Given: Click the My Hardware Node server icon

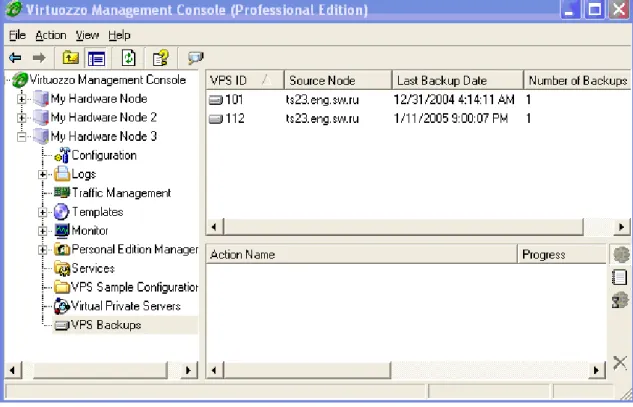Looking at the screenshot, I should [x=41, y=99].
